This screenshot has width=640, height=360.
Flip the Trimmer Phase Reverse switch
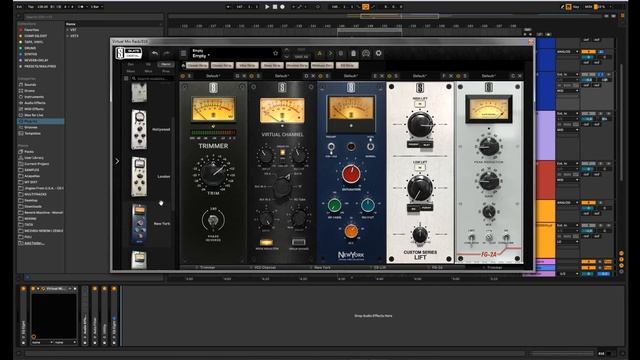[x=213, y=221]
